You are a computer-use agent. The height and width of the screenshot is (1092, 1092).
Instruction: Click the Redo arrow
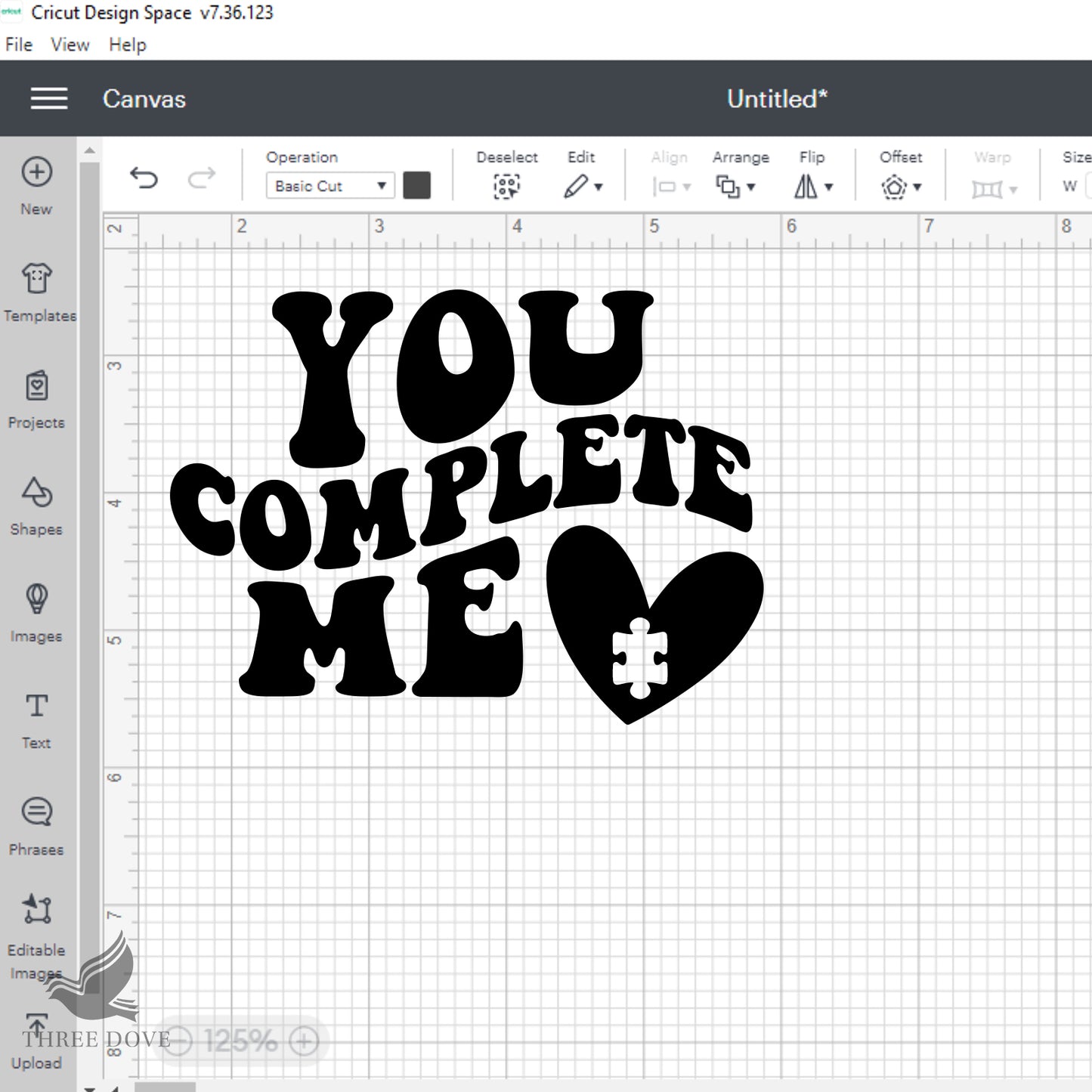201,178
